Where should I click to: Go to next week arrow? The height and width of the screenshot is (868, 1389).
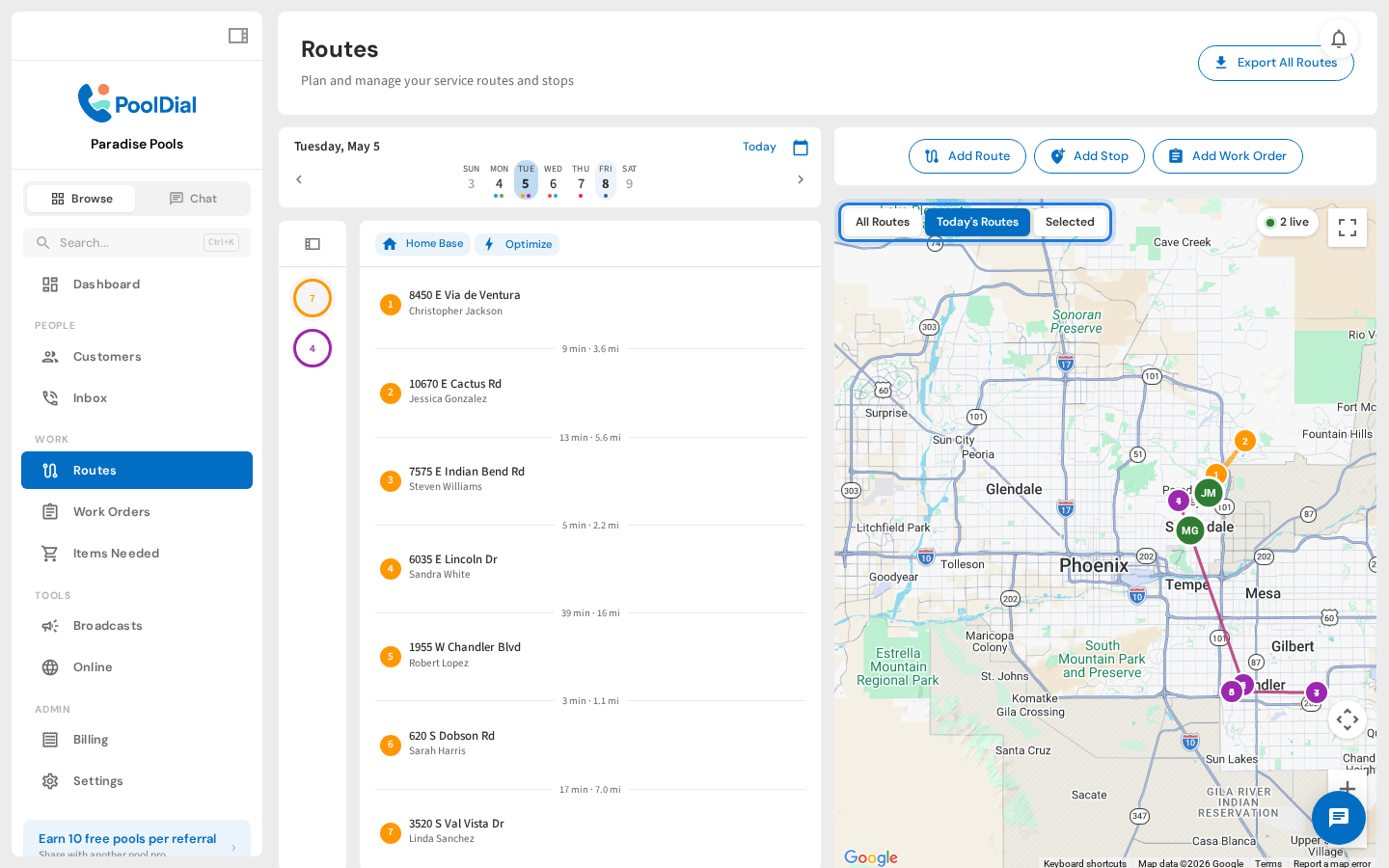(x=800, y=179)
